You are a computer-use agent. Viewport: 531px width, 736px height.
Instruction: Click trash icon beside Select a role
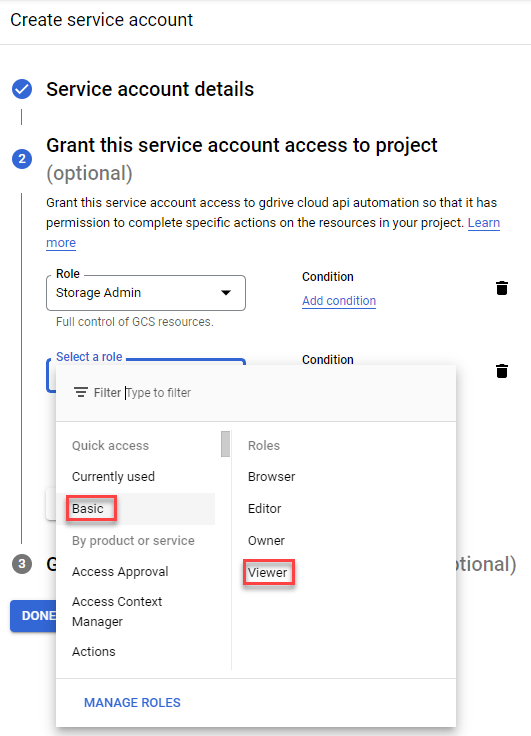tap(502, 371)
